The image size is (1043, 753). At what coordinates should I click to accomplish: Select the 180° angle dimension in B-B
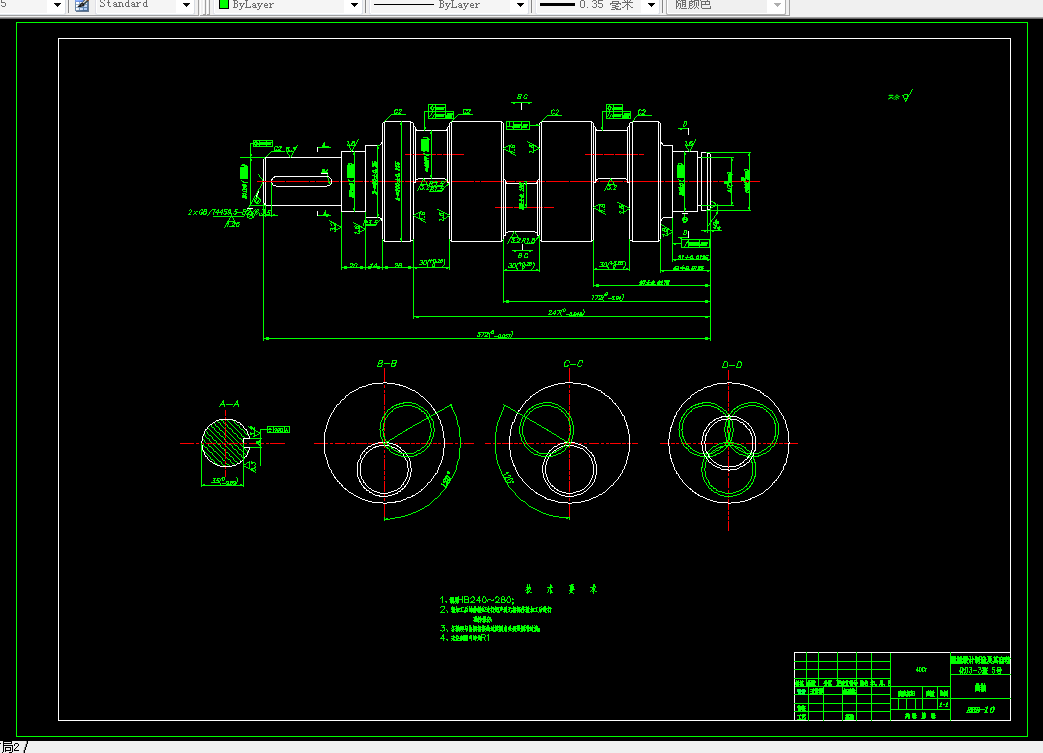446,478
